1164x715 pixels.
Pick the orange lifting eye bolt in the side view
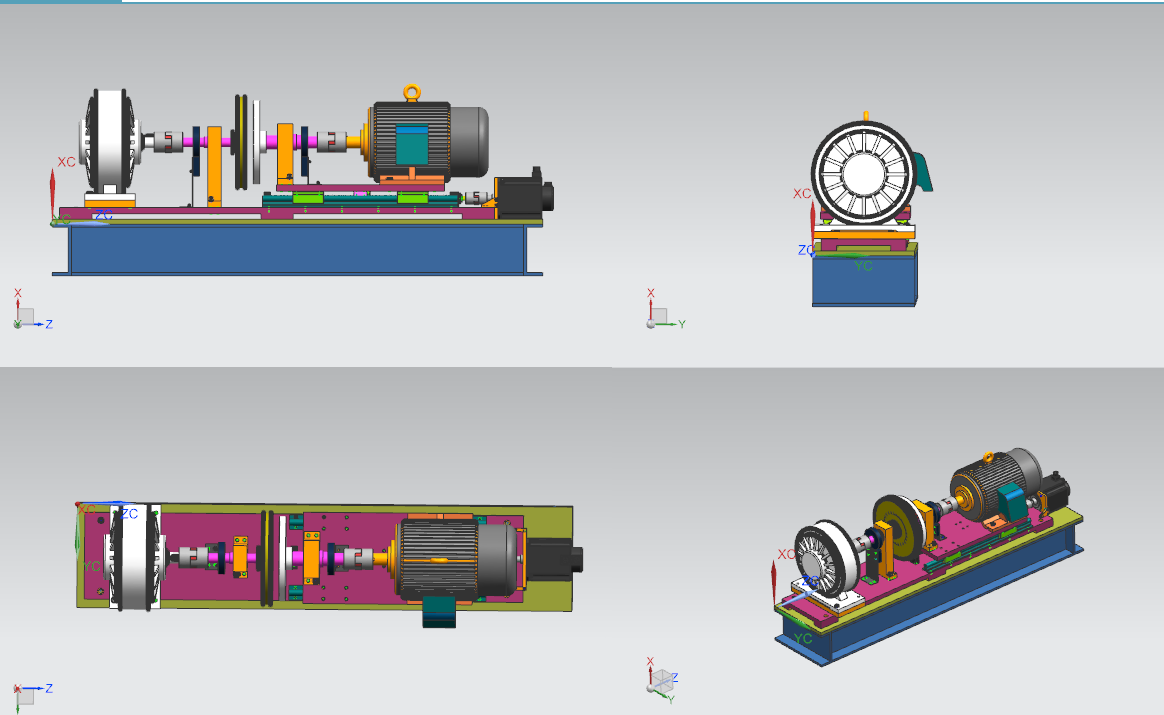pos(412,93)
